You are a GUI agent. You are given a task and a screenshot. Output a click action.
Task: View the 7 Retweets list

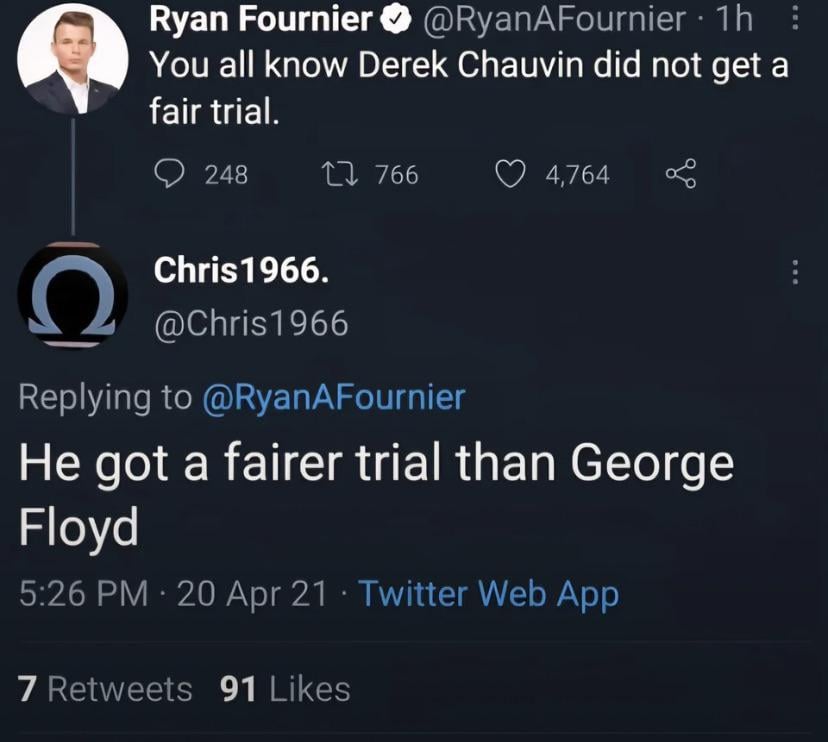point(105,689)
